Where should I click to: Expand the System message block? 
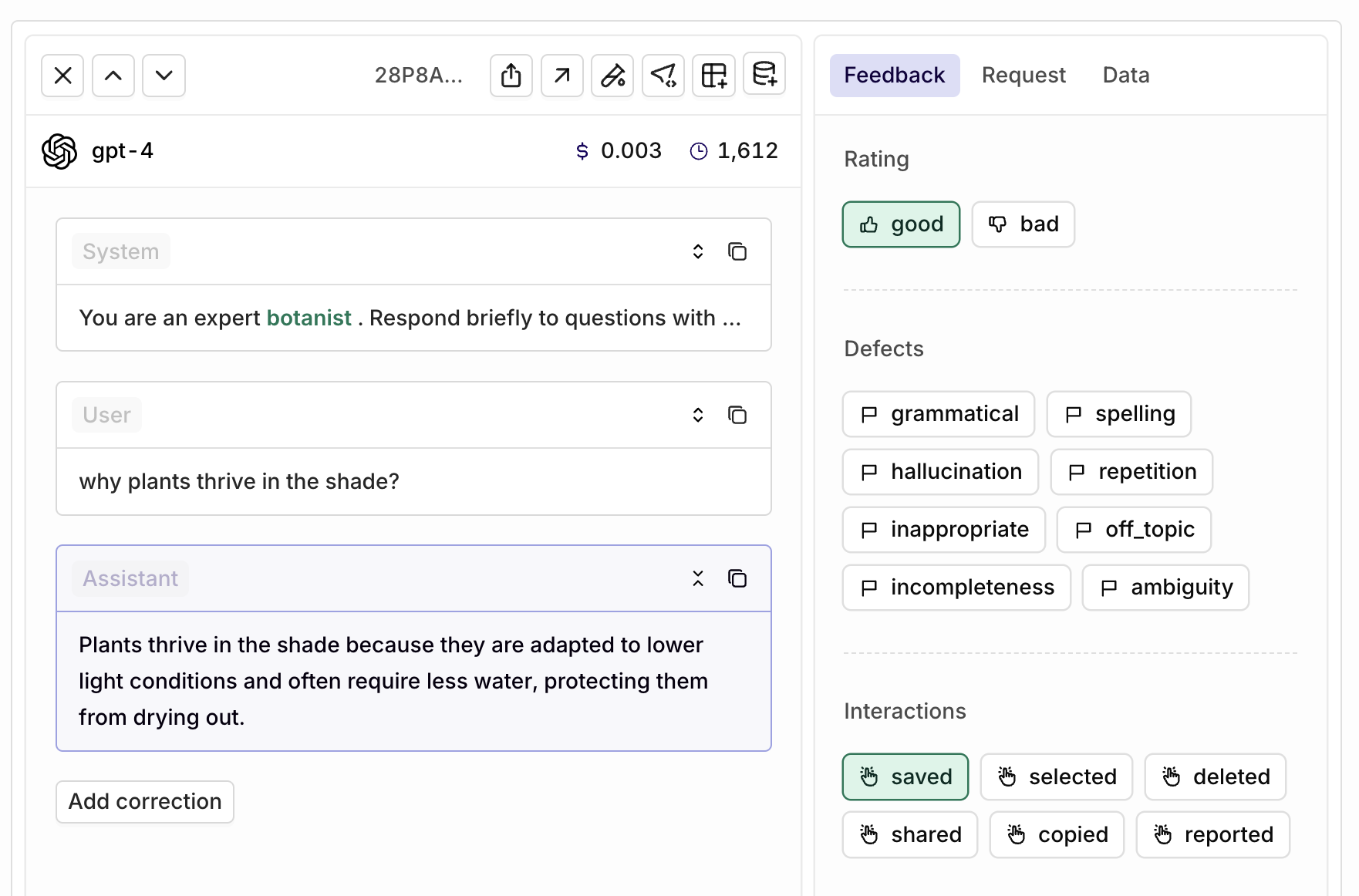[698, 251]
